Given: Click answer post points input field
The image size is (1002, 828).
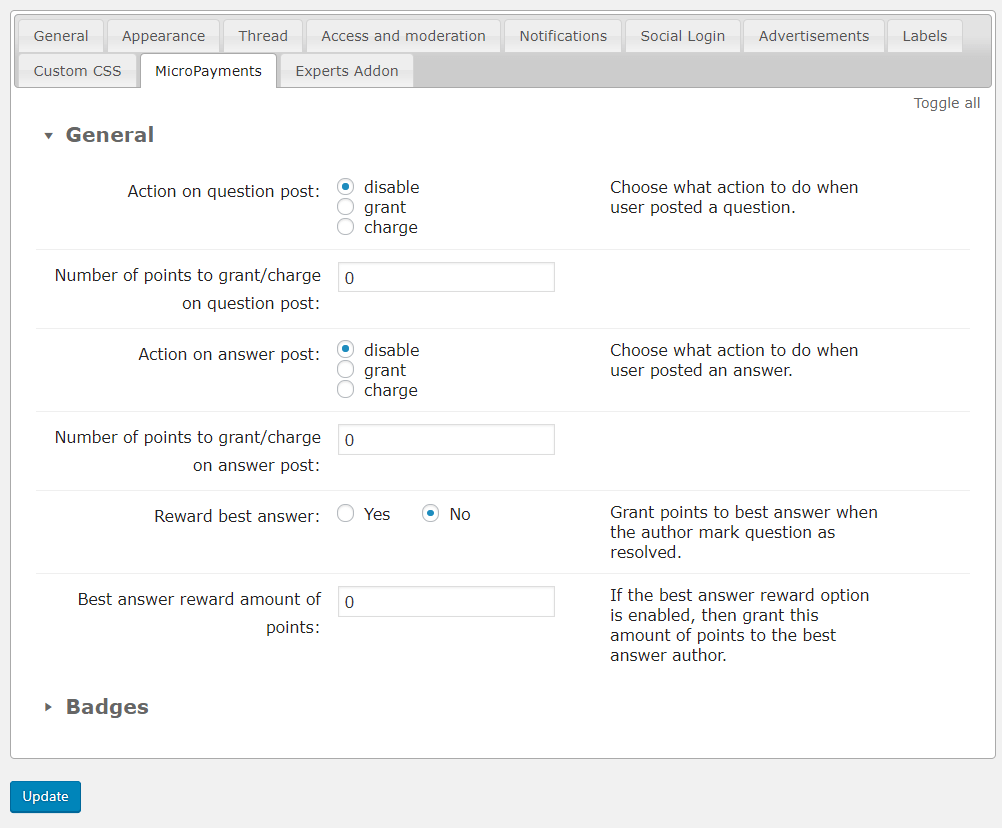Looking at the screenshot, I should 446,440.
